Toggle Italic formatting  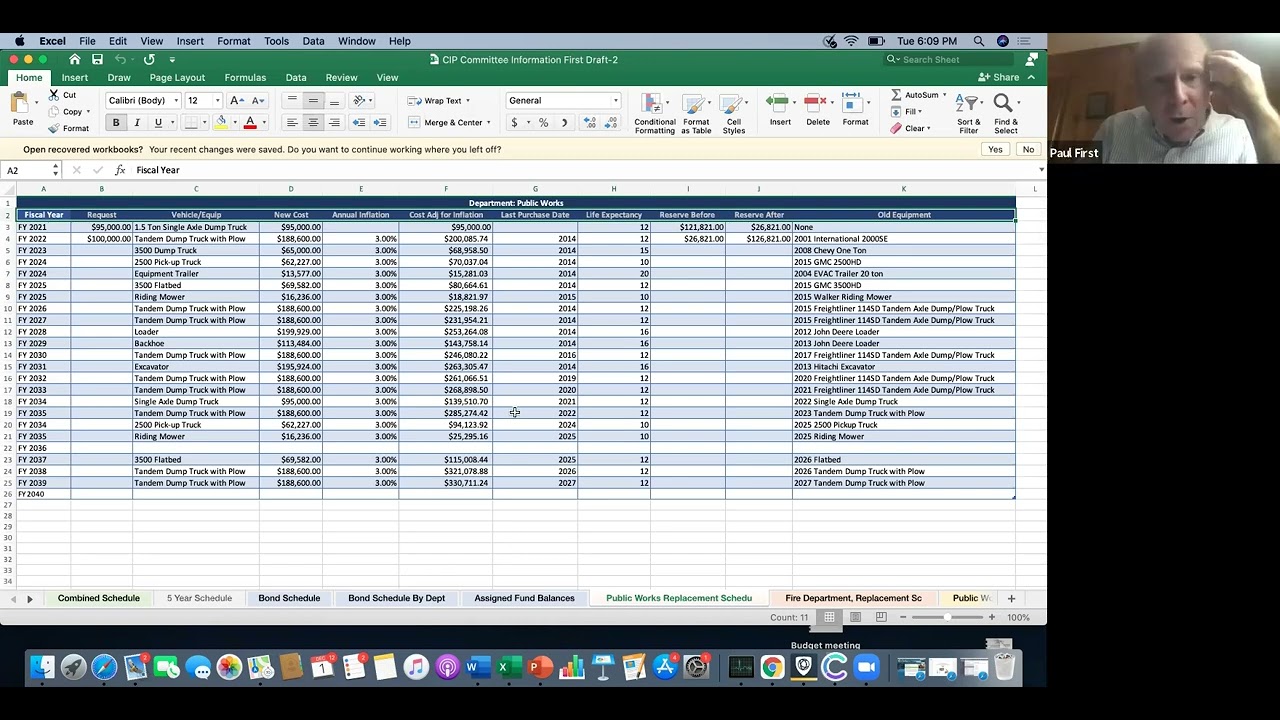pyautogui.click(x=137, y=122)
